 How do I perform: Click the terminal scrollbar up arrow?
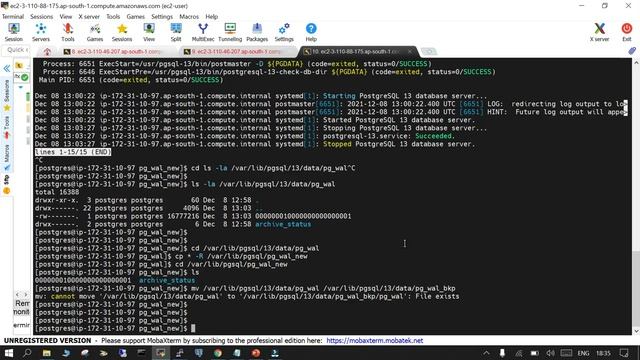tap(636, 63)
